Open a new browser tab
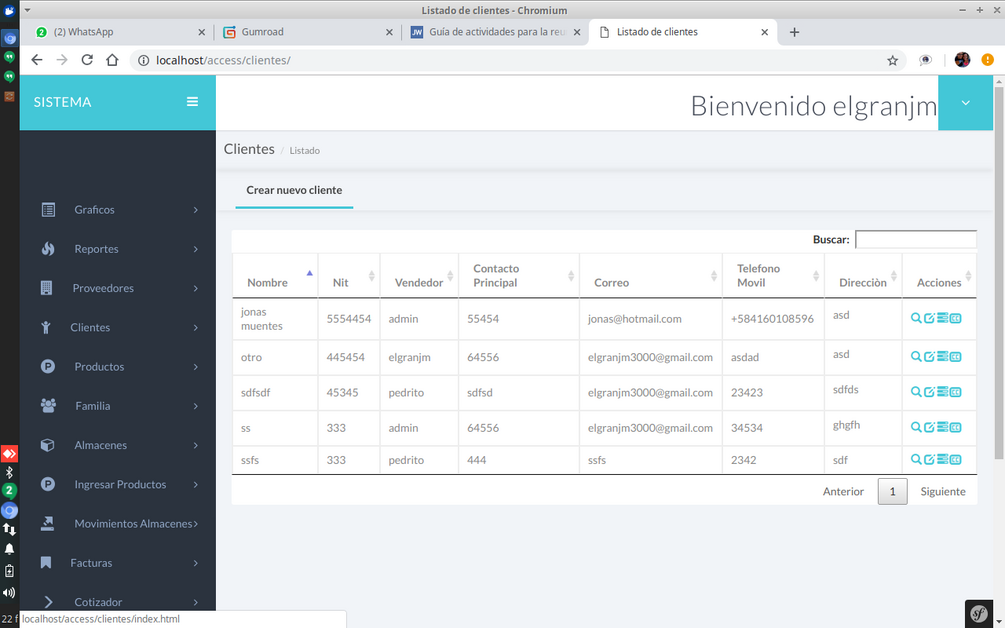Viewport: 1005px width, 628px height. click(794, 32)
